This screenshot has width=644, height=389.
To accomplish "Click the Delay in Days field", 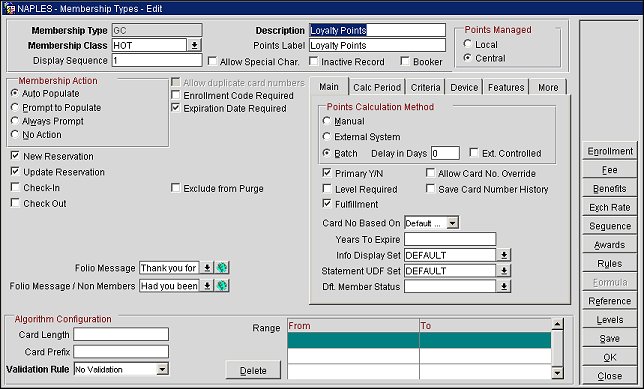I will click(x=445, y=153).
